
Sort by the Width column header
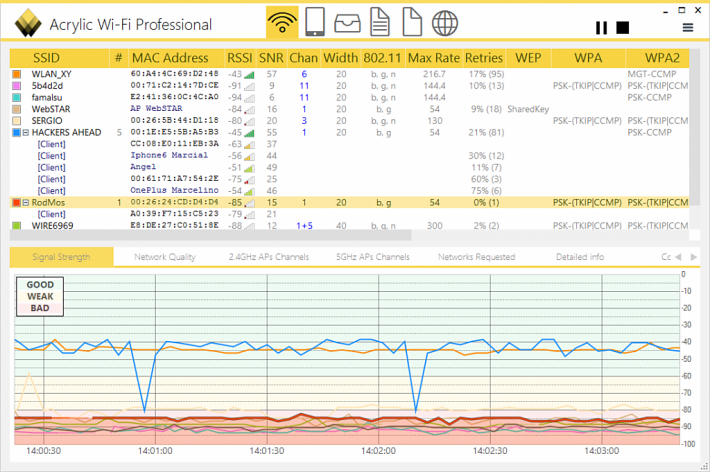coord(341,58)
